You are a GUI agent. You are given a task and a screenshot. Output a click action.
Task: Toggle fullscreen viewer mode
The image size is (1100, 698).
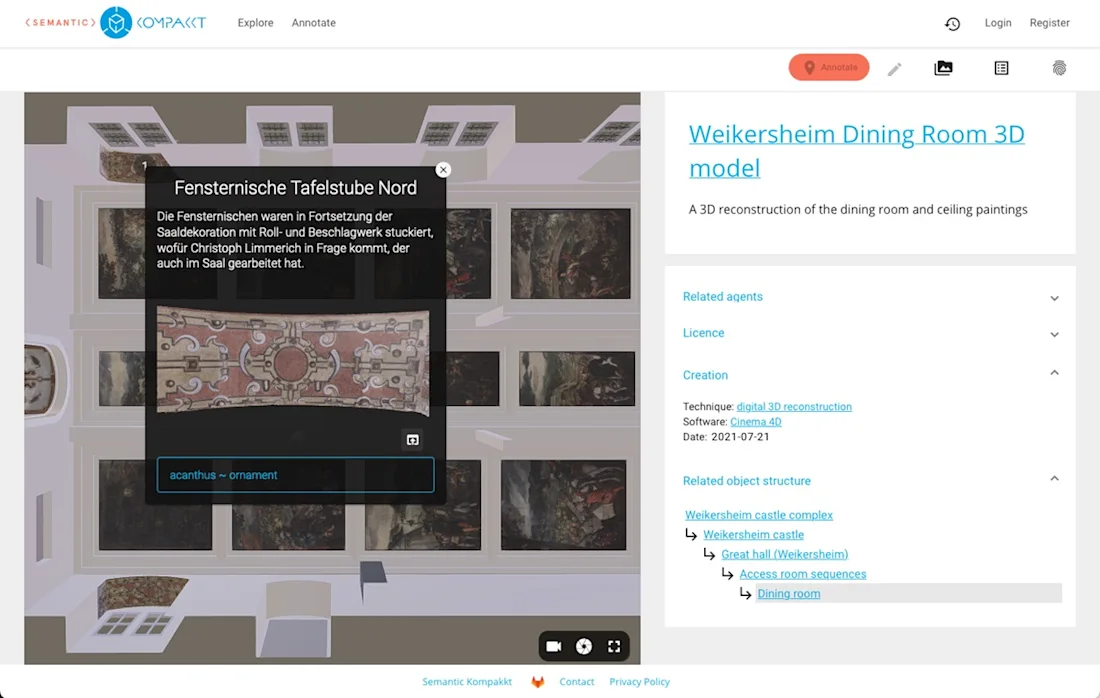pos(614,647)
